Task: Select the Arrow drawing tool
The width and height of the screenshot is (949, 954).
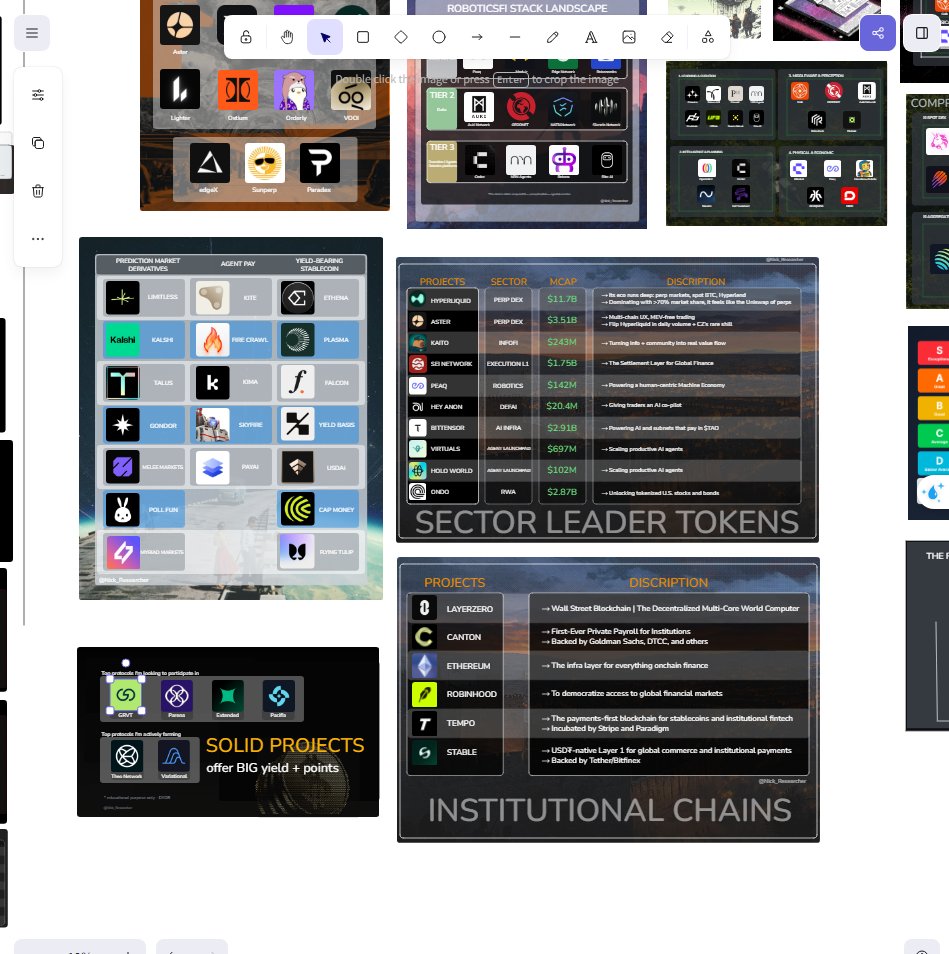Action: 477,37
